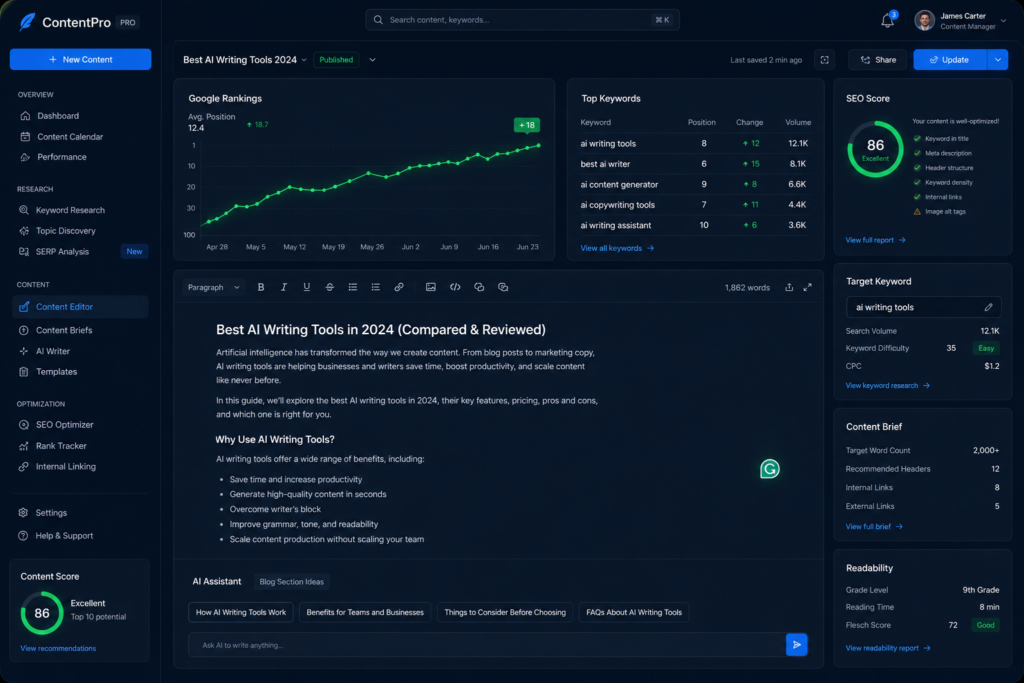Select Content Editor in the sidebar

coord(80,307)
